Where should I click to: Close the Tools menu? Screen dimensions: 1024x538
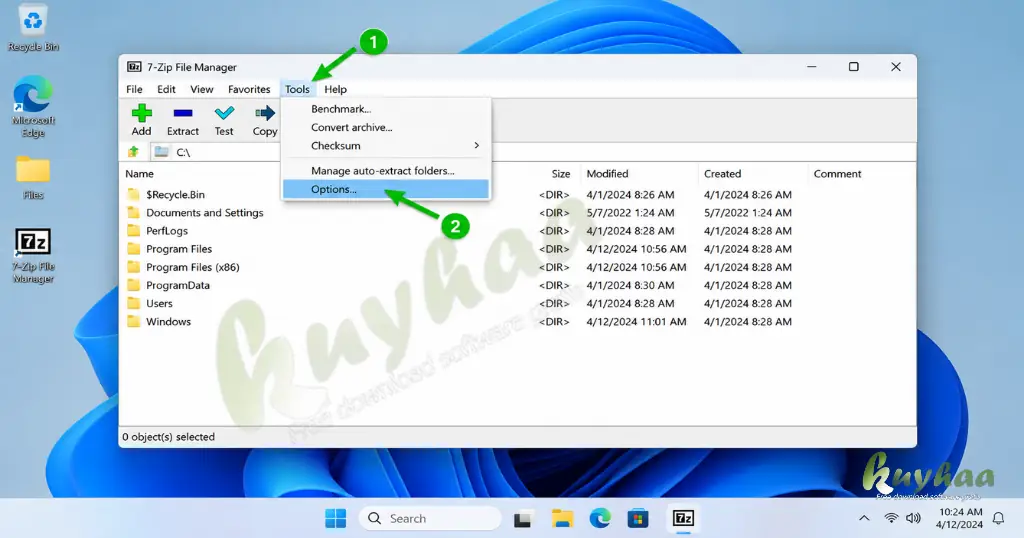pos(297,89)
